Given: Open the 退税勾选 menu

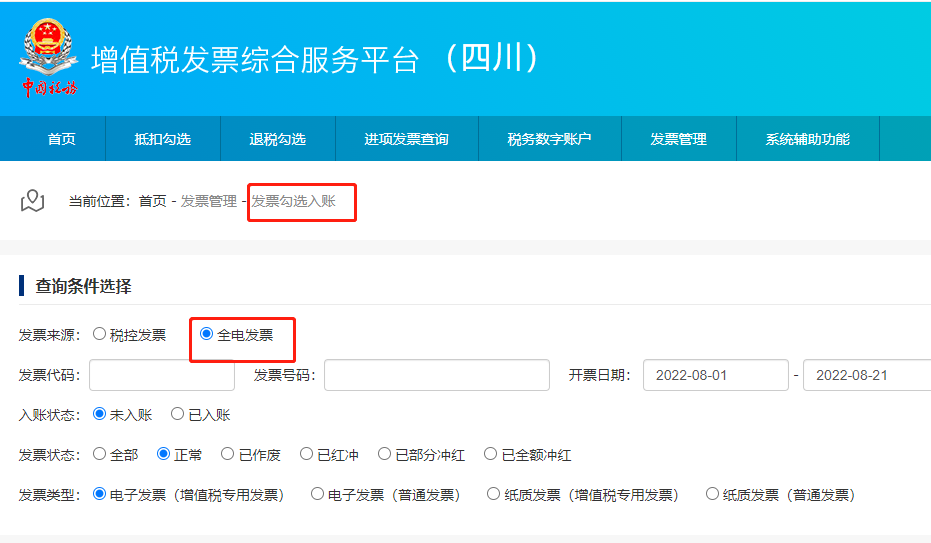Looking at the screenshot, I should pyautogui.click(x=277, y=139).
